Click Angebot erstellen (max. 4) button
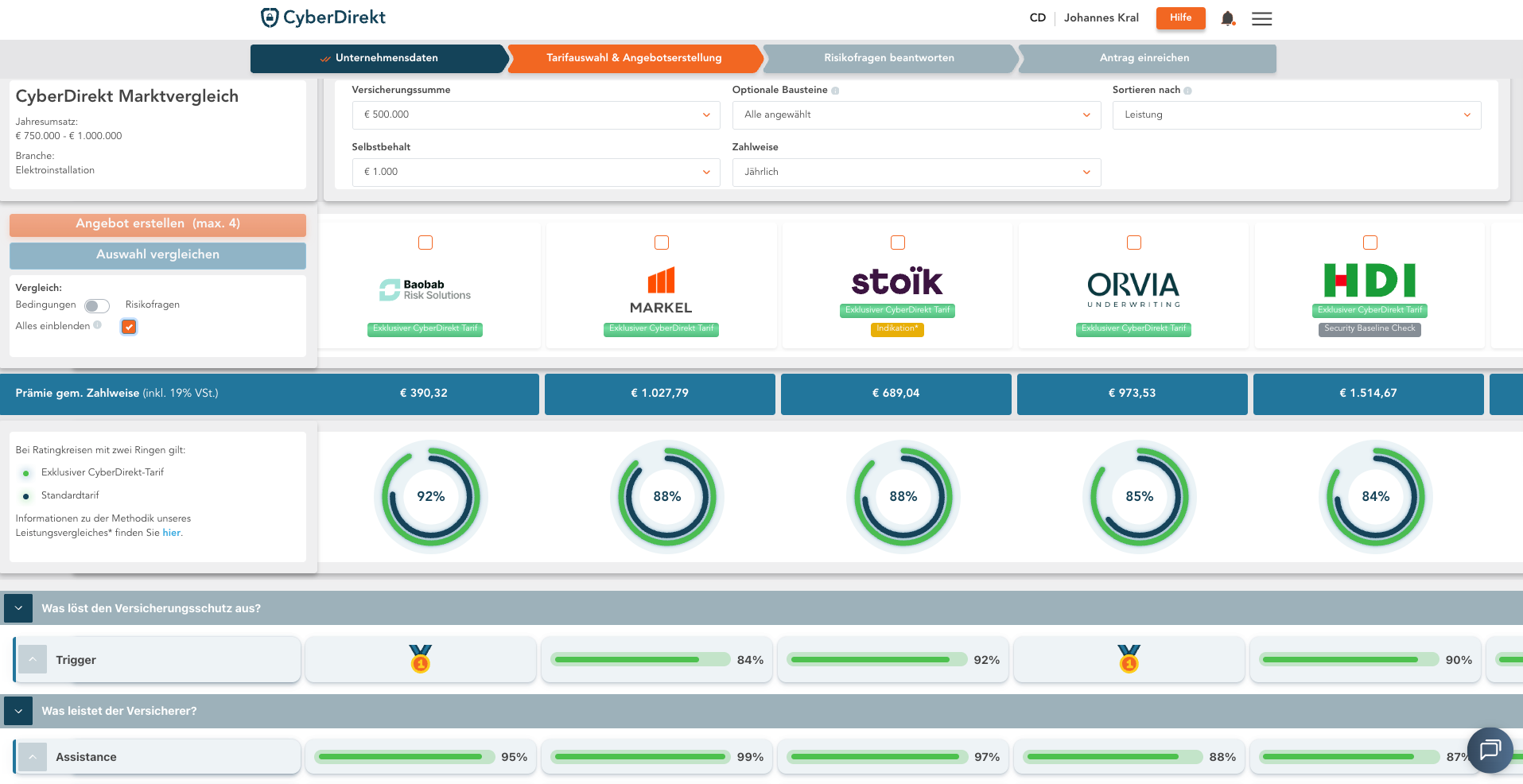This screenshot has height=784, width=1523. point(157,224)
